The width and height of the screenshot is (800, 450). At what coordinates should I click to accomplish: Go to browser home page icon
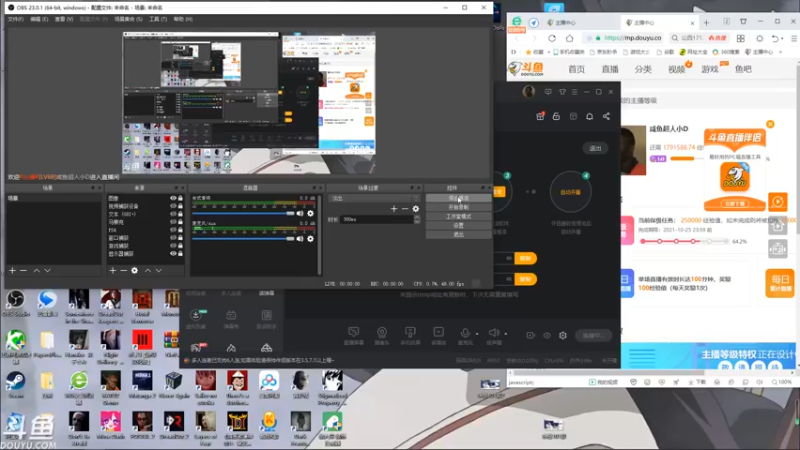coord(569,38)
